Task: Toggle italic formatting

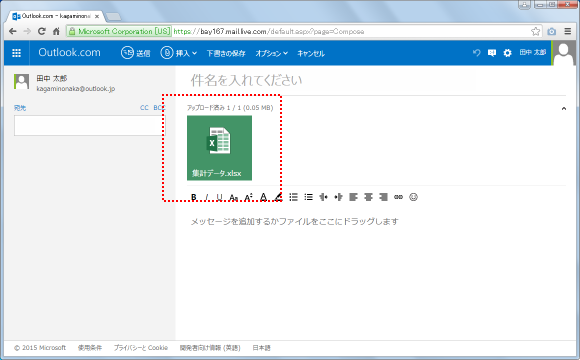Action: click(x=207, y=197)
